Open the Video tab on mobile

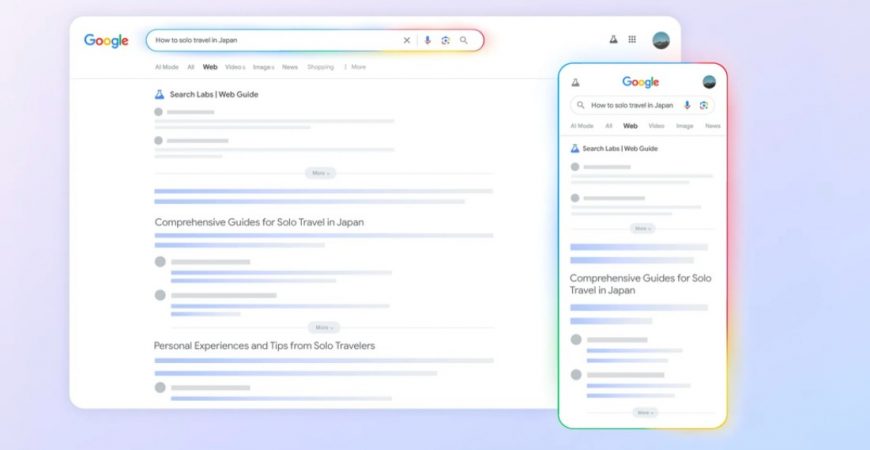[x=656, y=126]
